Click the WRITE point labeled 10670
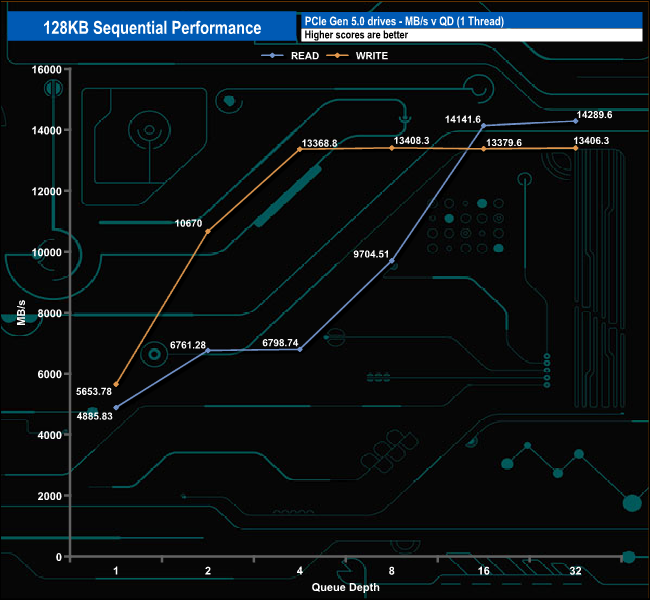Image resolution: width=650 pixels, height=600 pixels. click(x=208, y=231)
